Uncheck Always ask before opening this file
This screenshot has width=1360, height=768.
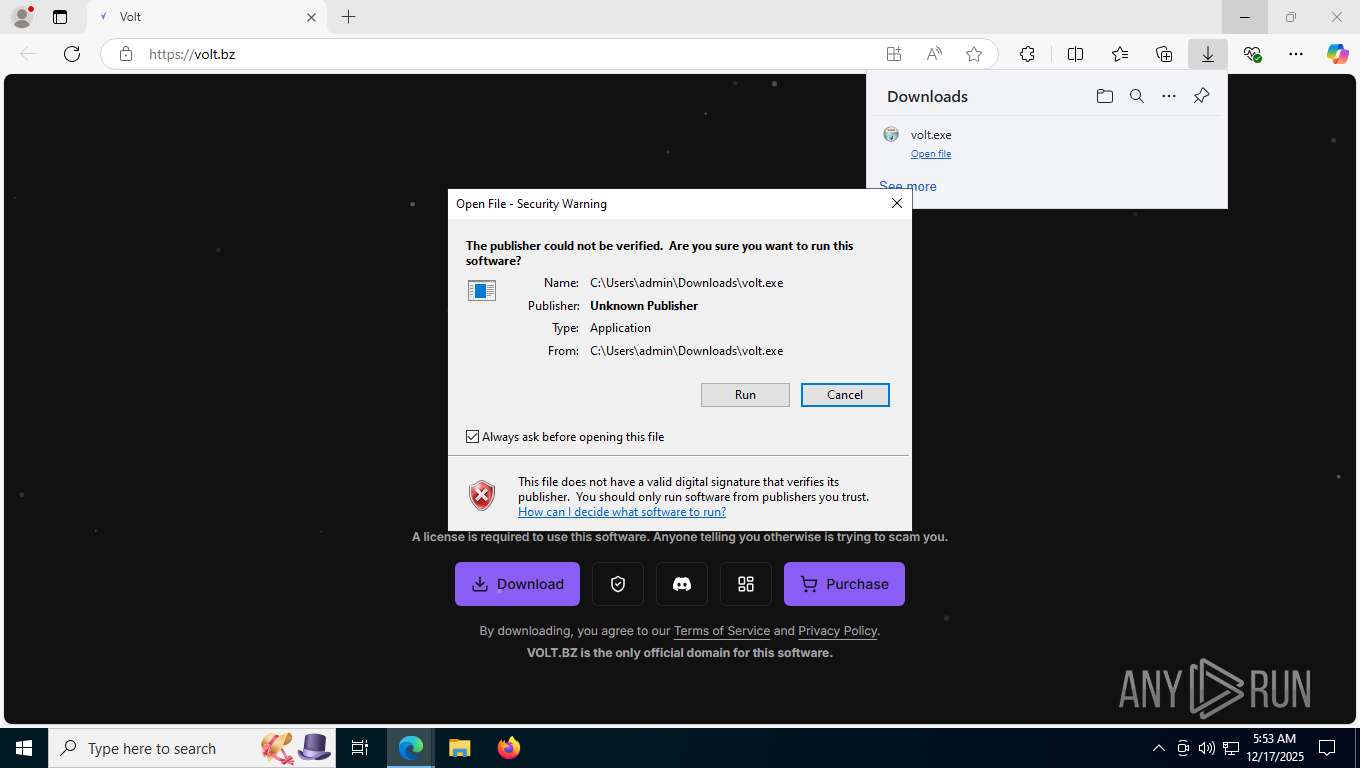point(472,437)
